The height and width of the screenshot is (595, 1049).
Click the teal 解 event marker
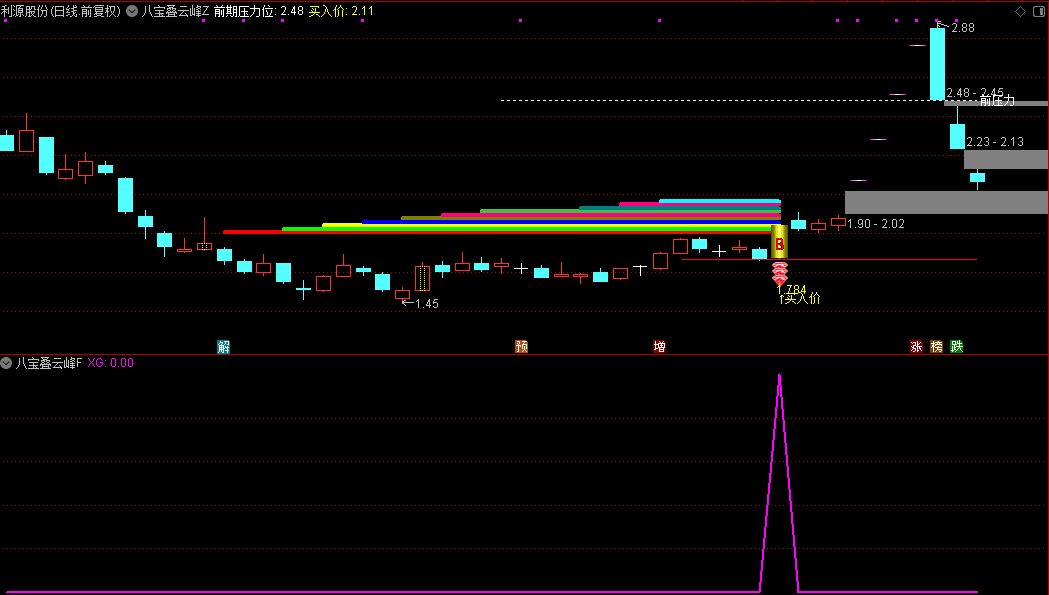point(223,347)
